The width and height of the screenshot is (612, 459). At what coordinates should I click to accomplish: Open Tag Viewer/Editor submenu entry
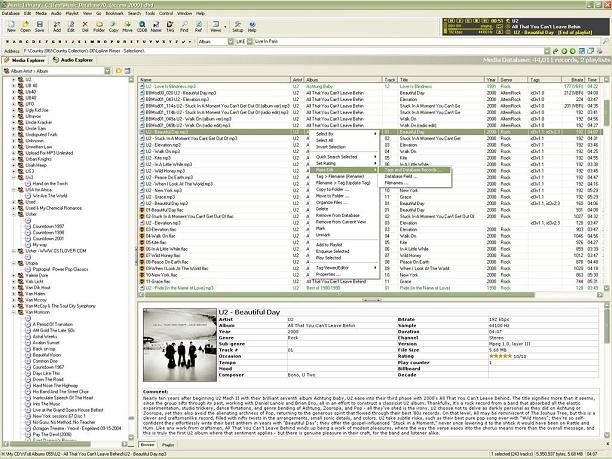(344, 268)
